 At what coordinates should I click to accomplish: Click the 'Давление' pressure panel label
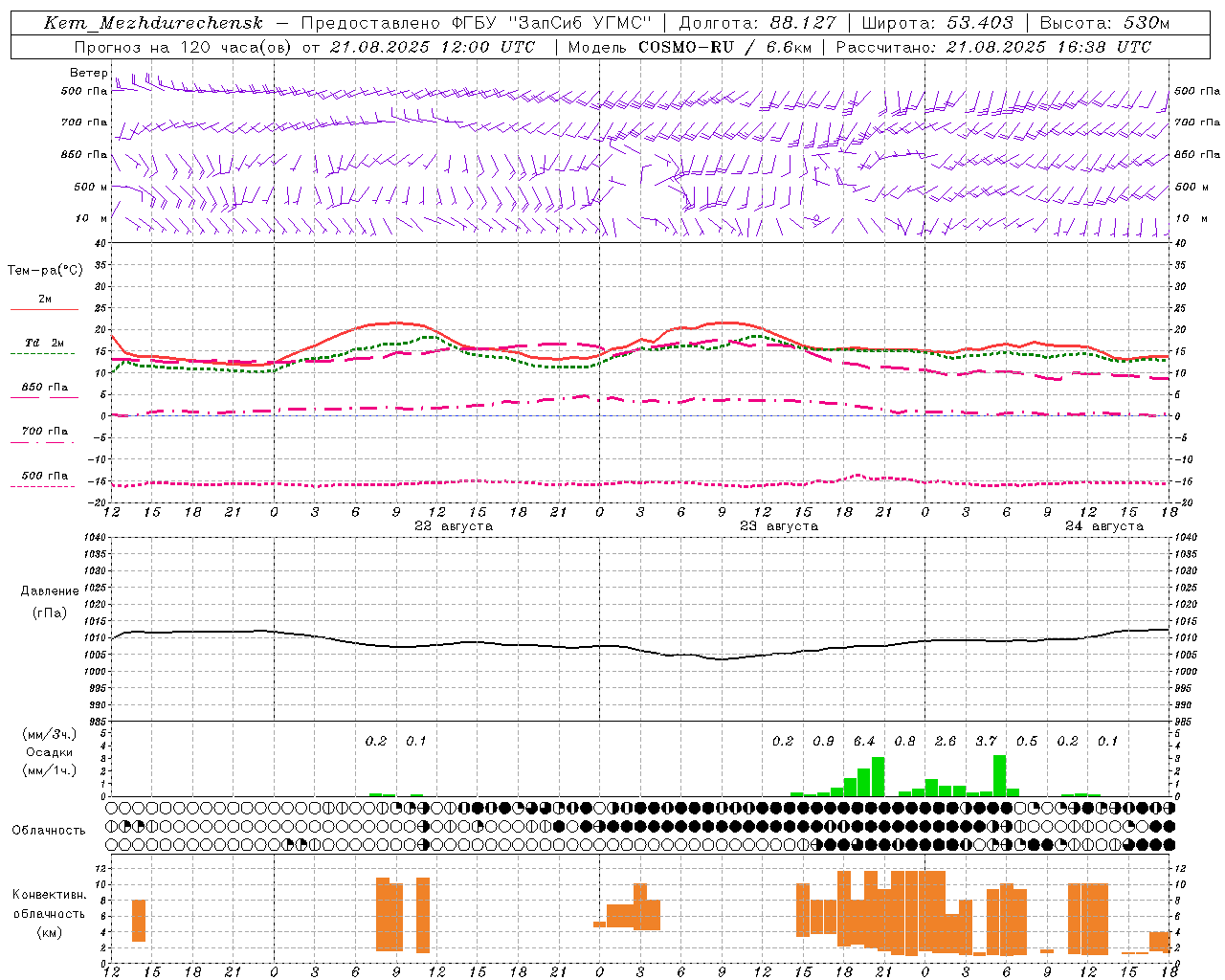[x=50, y=591]
